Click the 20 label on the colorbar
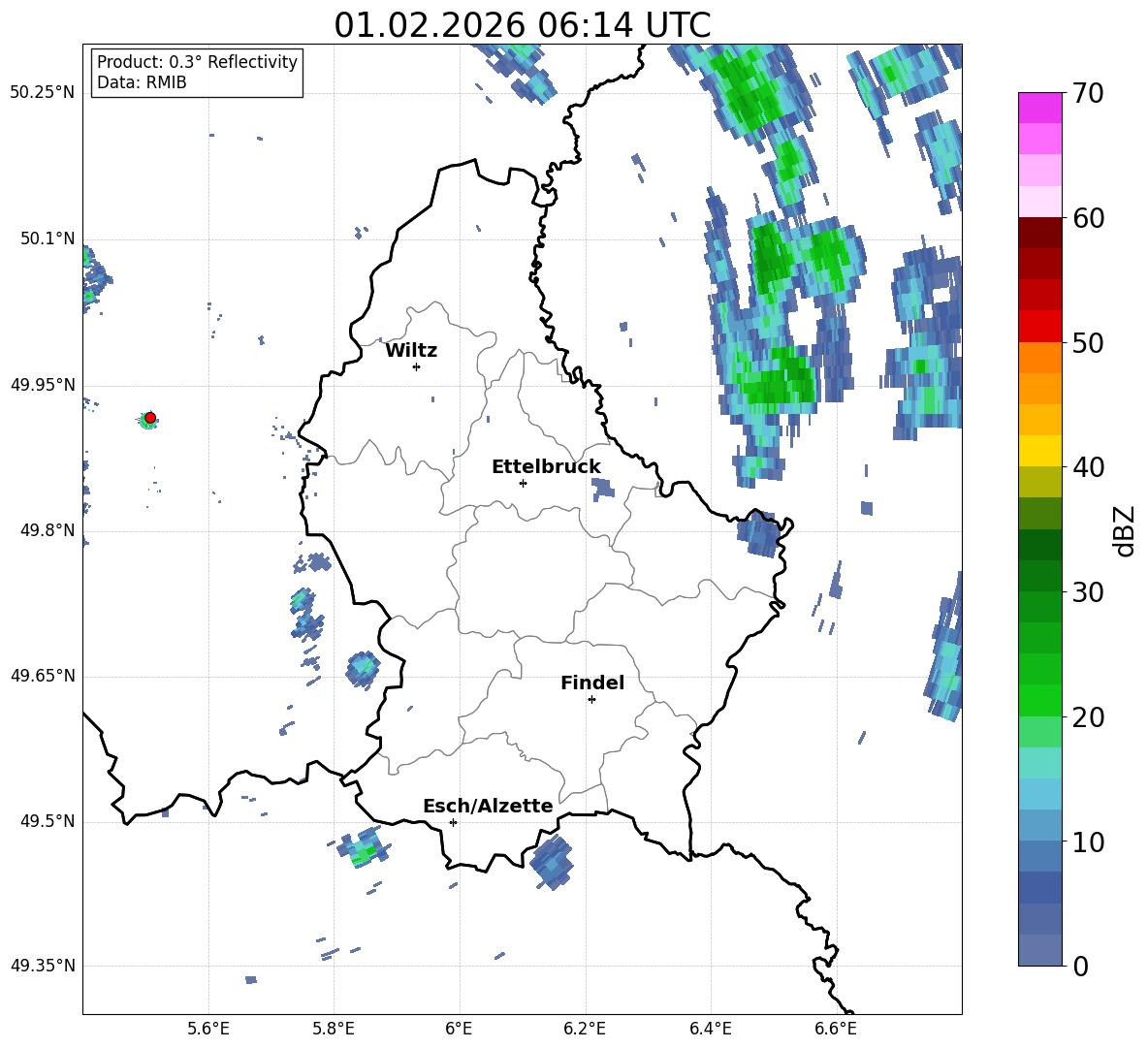 [x=1088, y=717]
